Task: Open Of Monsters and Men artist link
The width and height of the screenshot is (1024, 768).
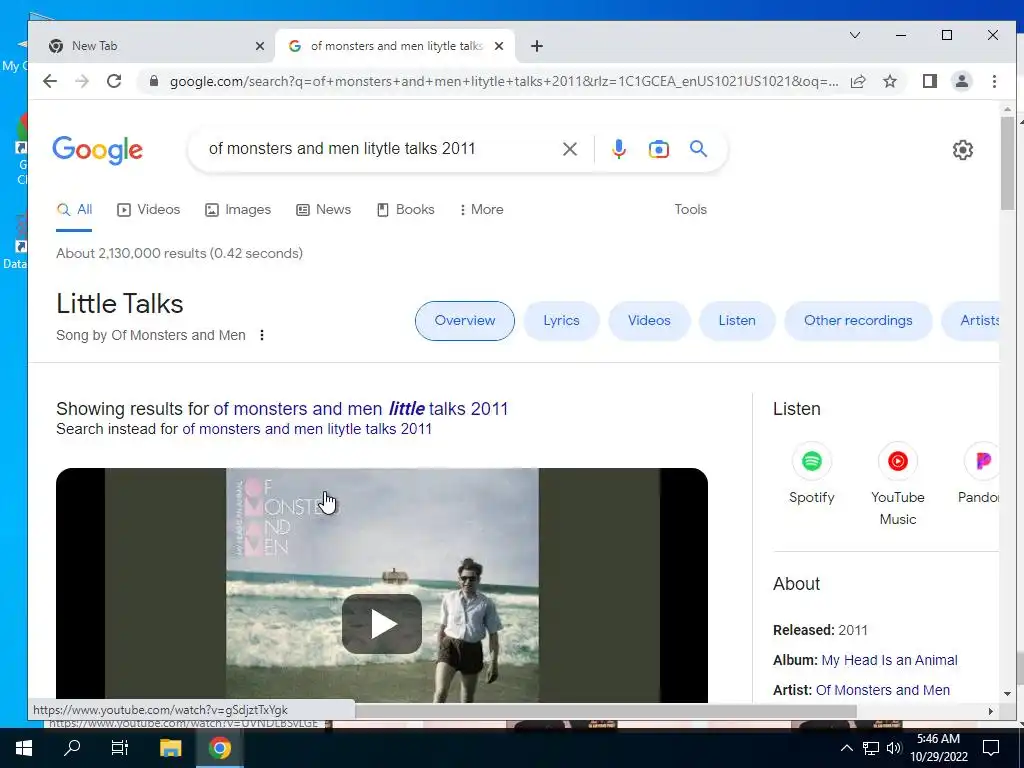Action: pos(882,690)
